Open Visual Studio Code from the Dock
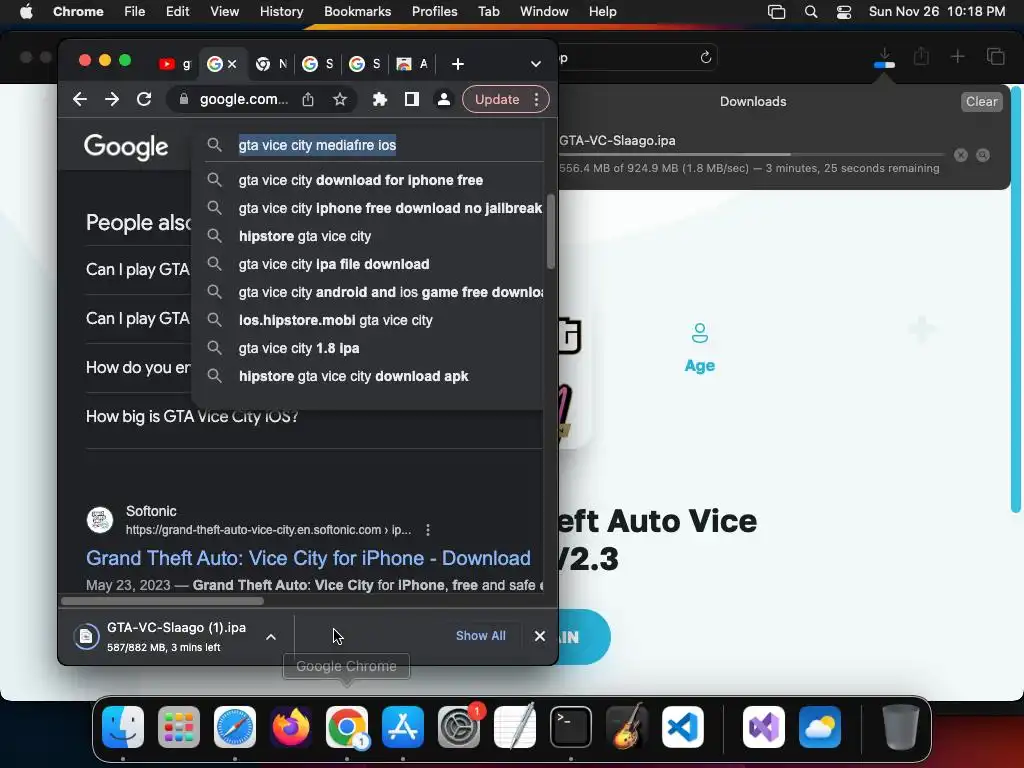The width and height of the screenshot is (1024, 768). coord(682,727)
